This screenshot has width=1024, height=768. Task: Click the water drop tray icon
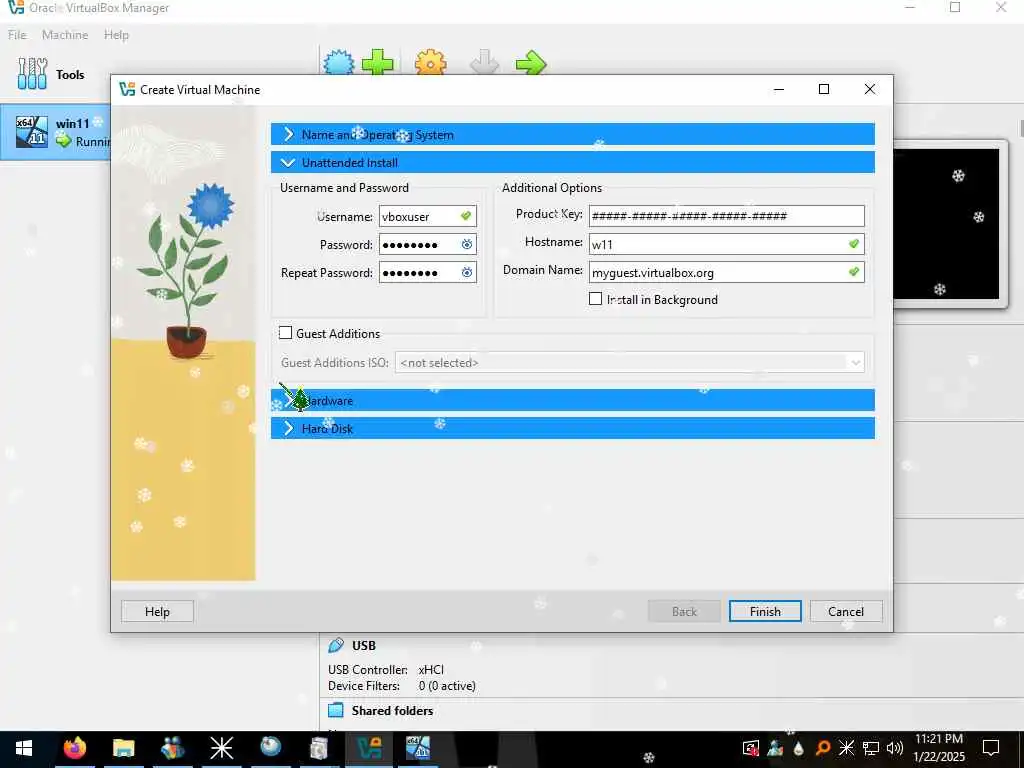pyautogui.click(x=799, y=748)
